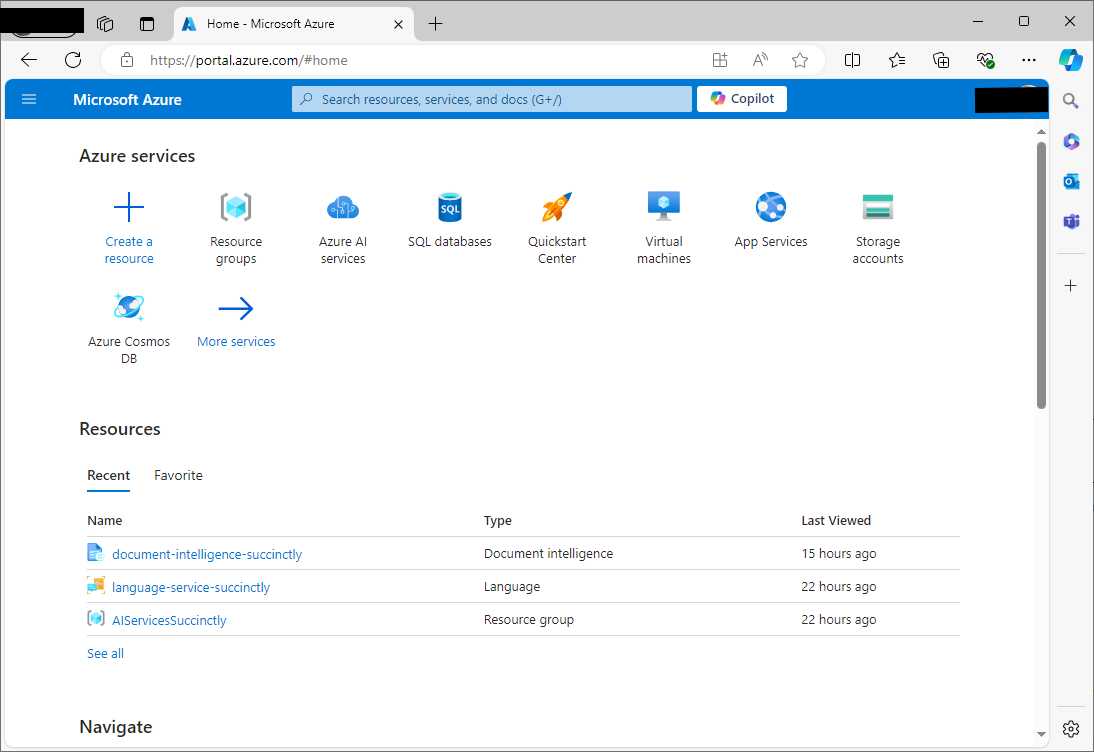Click the More services text link
This screenshot has height=752, width=1094.
tap(236, 342)
